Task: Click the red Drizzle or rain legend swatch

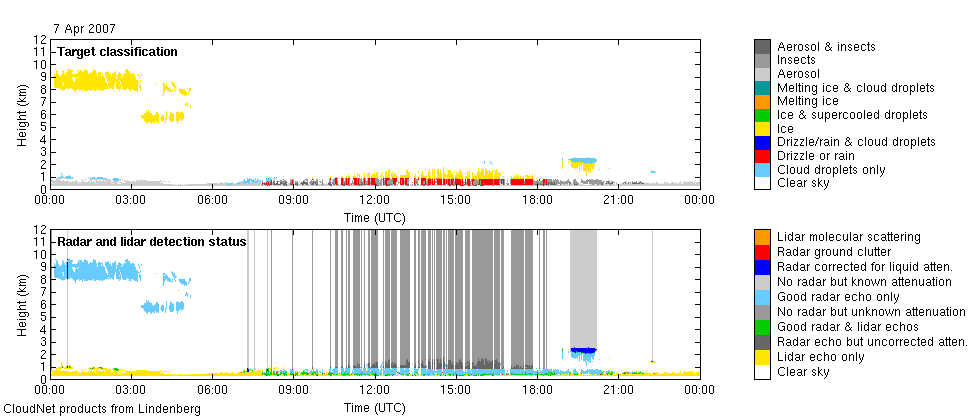Action: (x=762, y=156)
